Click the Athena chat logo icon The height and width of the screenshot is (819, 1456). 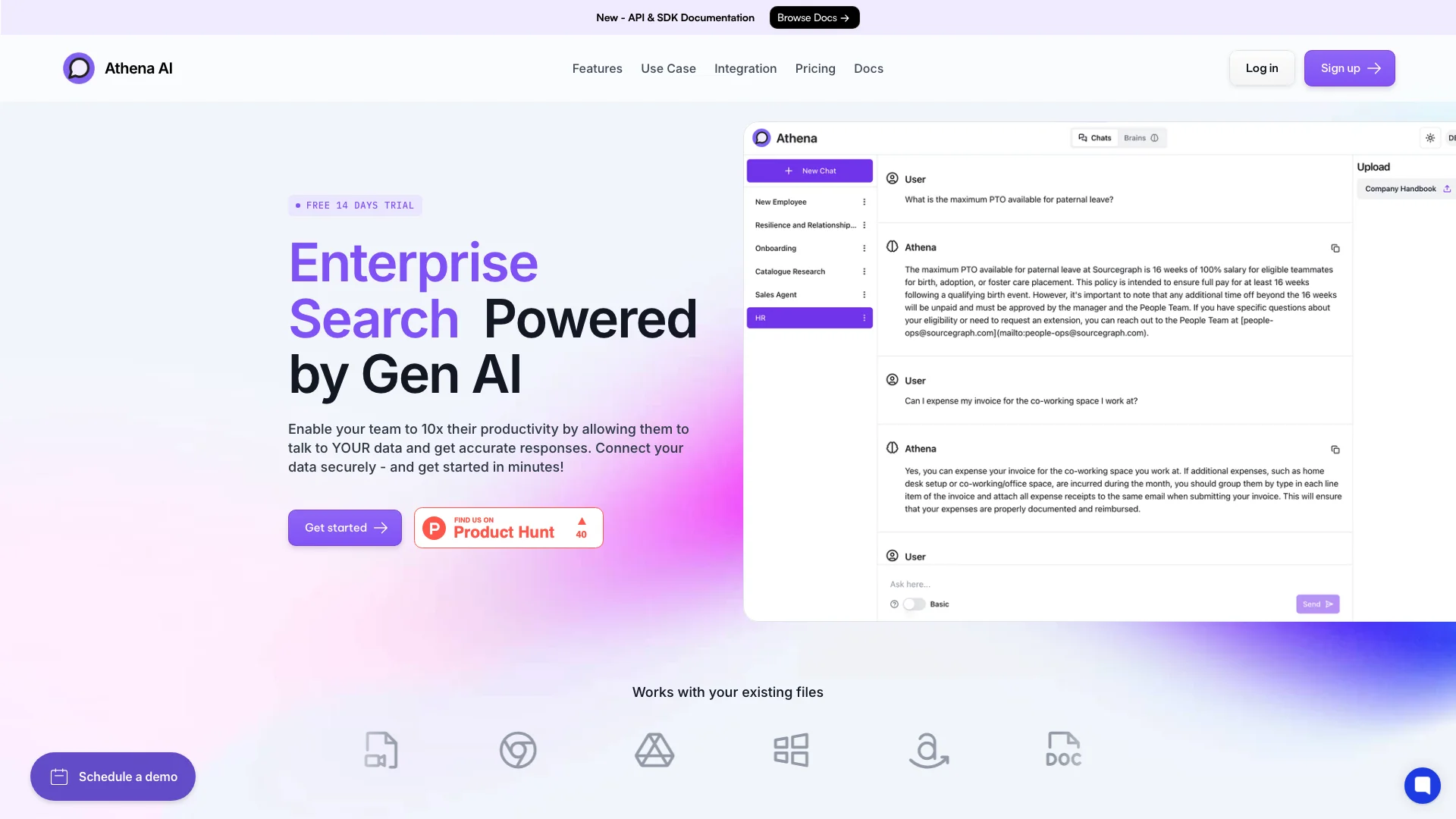pyautogui.click(x=762, y=137)
